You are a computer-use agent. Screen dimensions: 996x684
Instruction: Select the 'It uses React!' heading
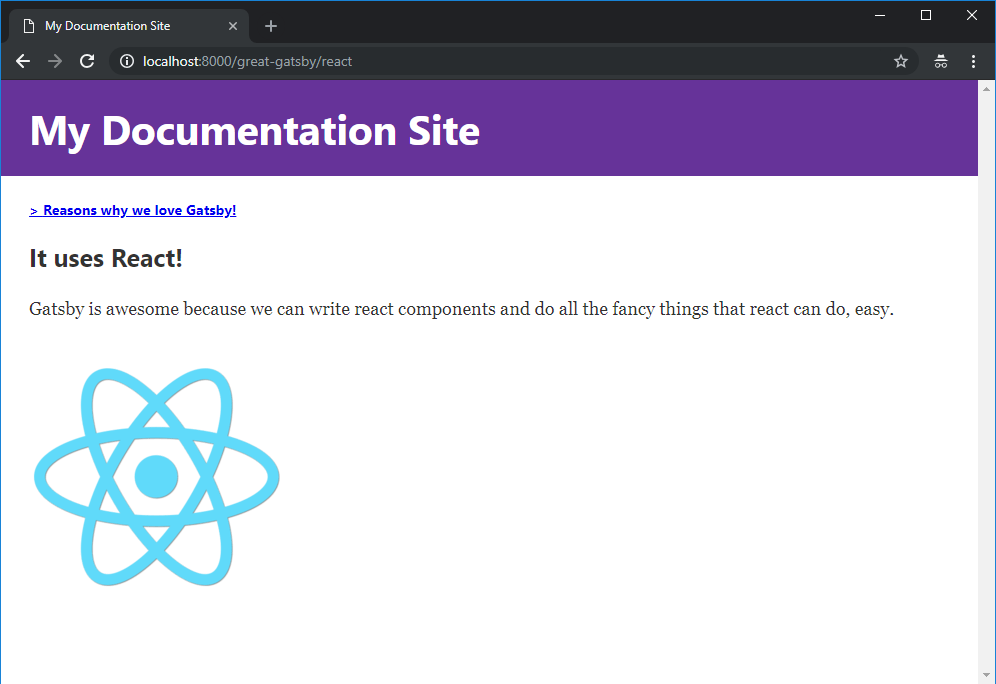coord(105,258)
